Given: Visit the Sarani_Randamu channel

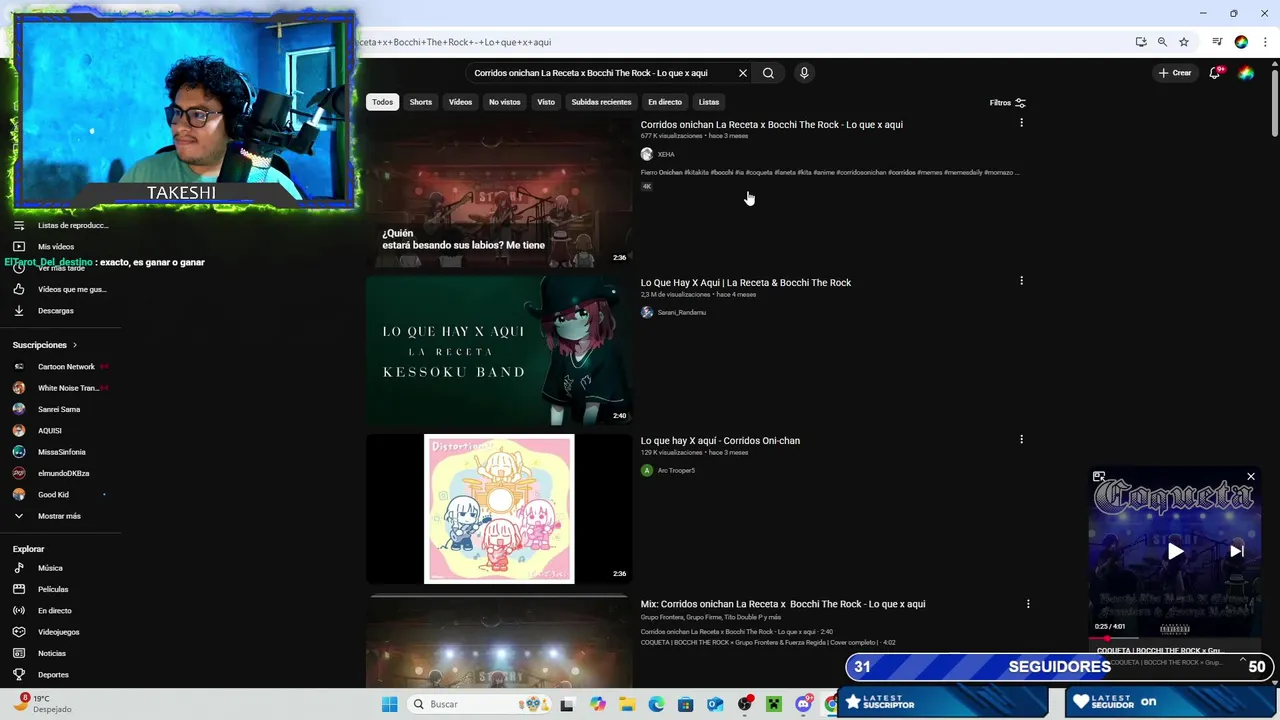Looking at the screenshot, I should [x=681, y=312].
